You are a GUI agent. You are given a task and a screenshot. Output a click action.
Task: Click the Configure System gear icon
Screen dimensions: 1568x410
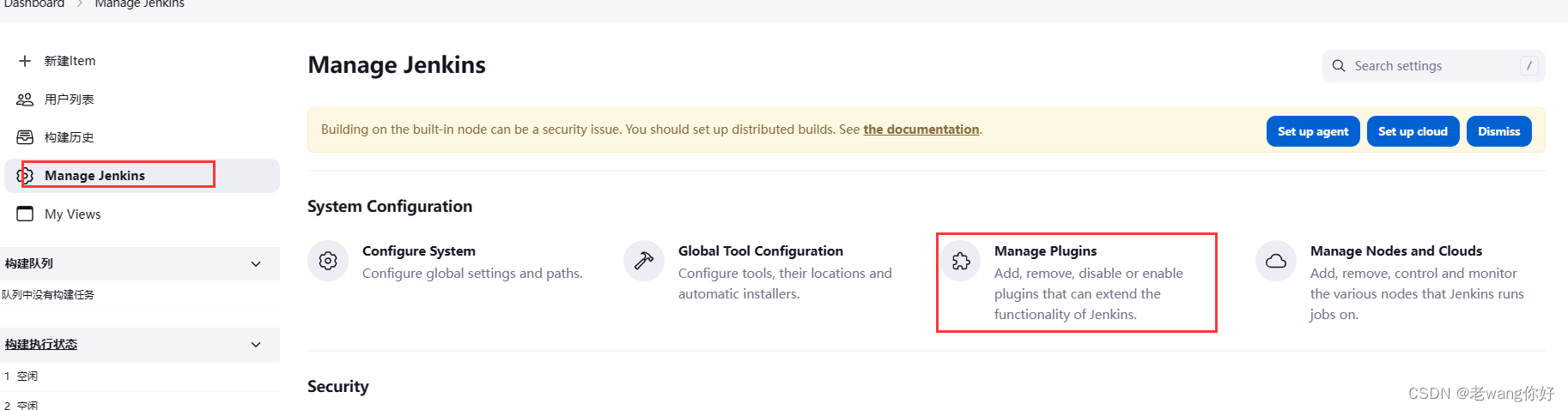(328, 261)
